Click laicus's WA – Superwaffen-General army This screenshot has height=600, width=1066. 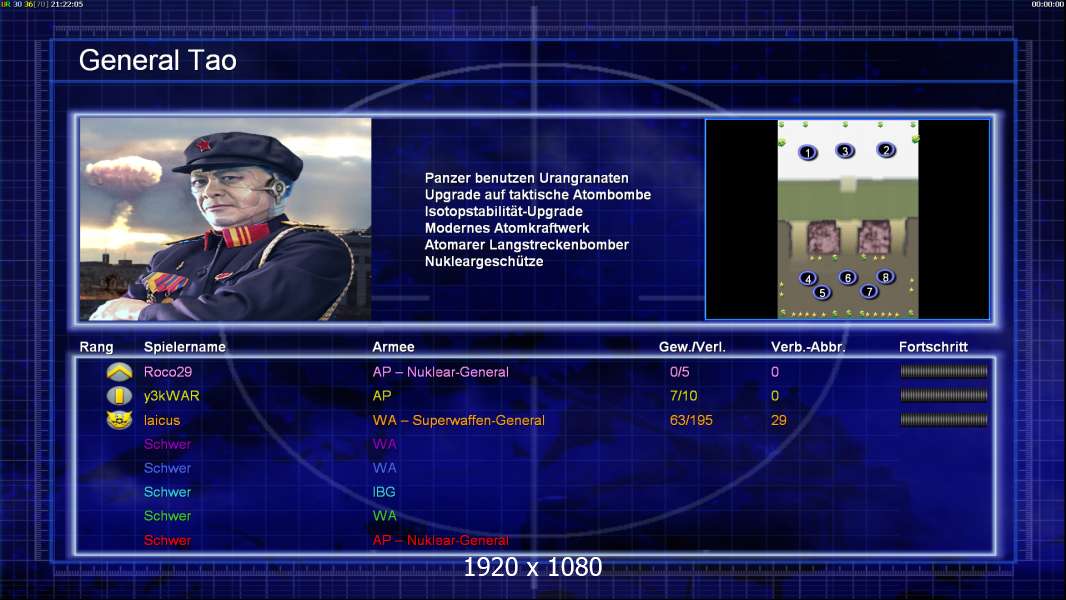coord(458,420)
